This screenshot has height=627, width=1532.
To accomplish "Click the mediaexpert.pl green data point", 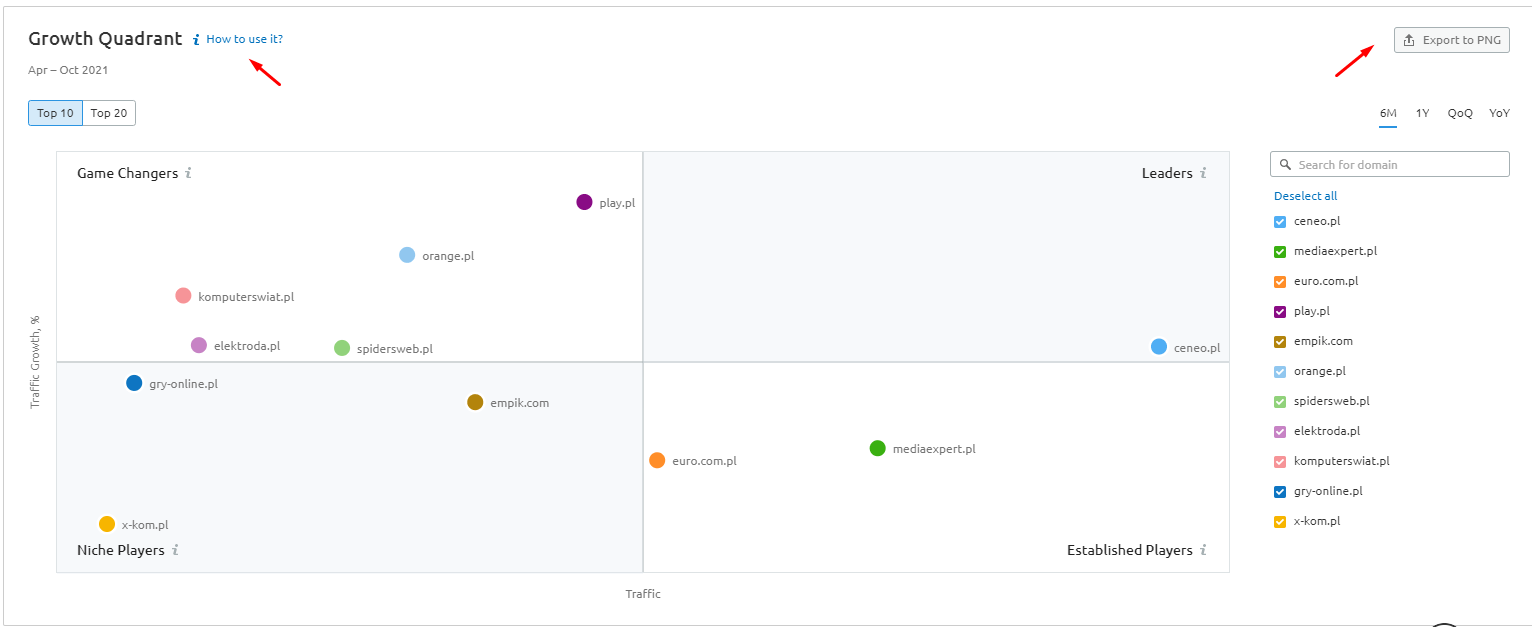I will coord(877,448).
